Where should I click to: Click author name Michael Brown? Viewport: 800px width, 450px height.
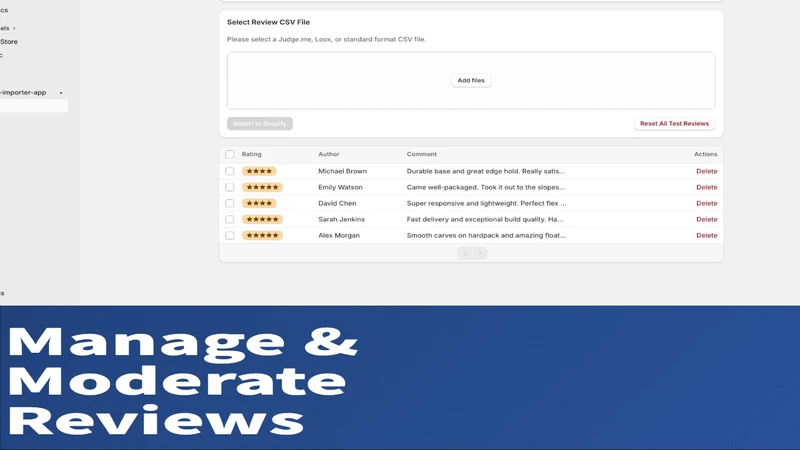point(342,171)
